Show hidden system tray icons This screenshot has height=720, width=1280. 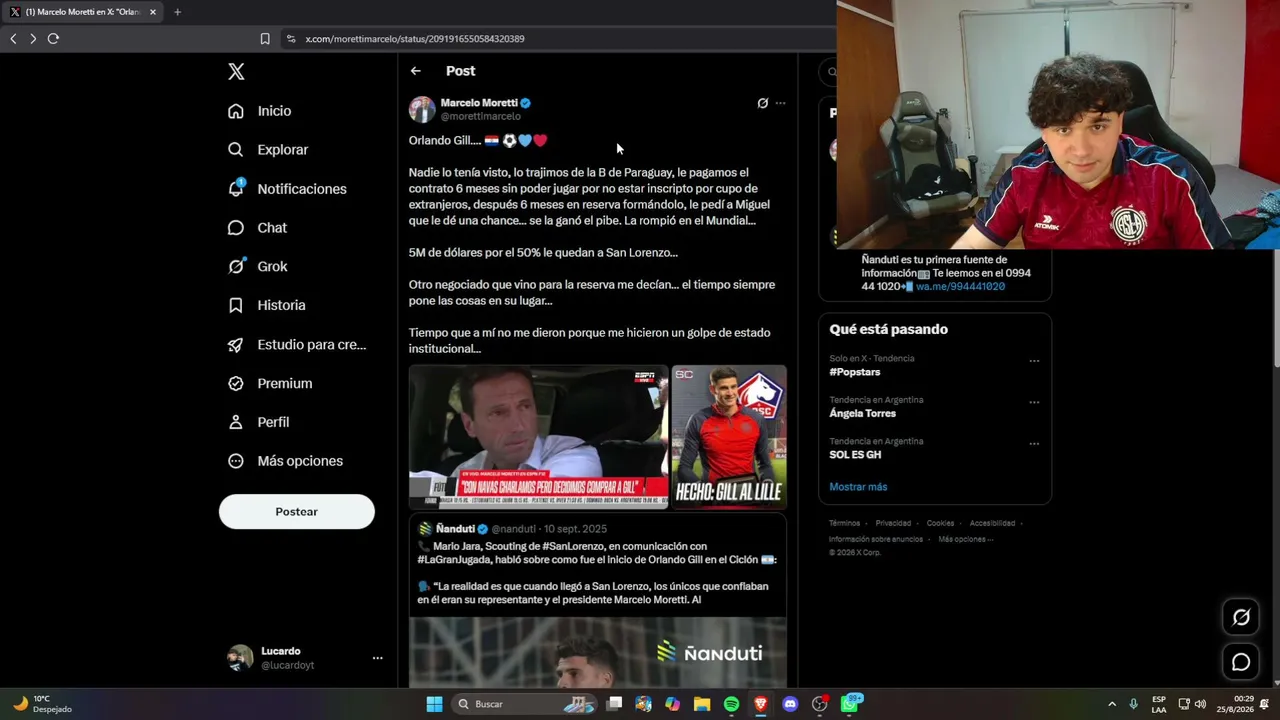pos(1112,704)
